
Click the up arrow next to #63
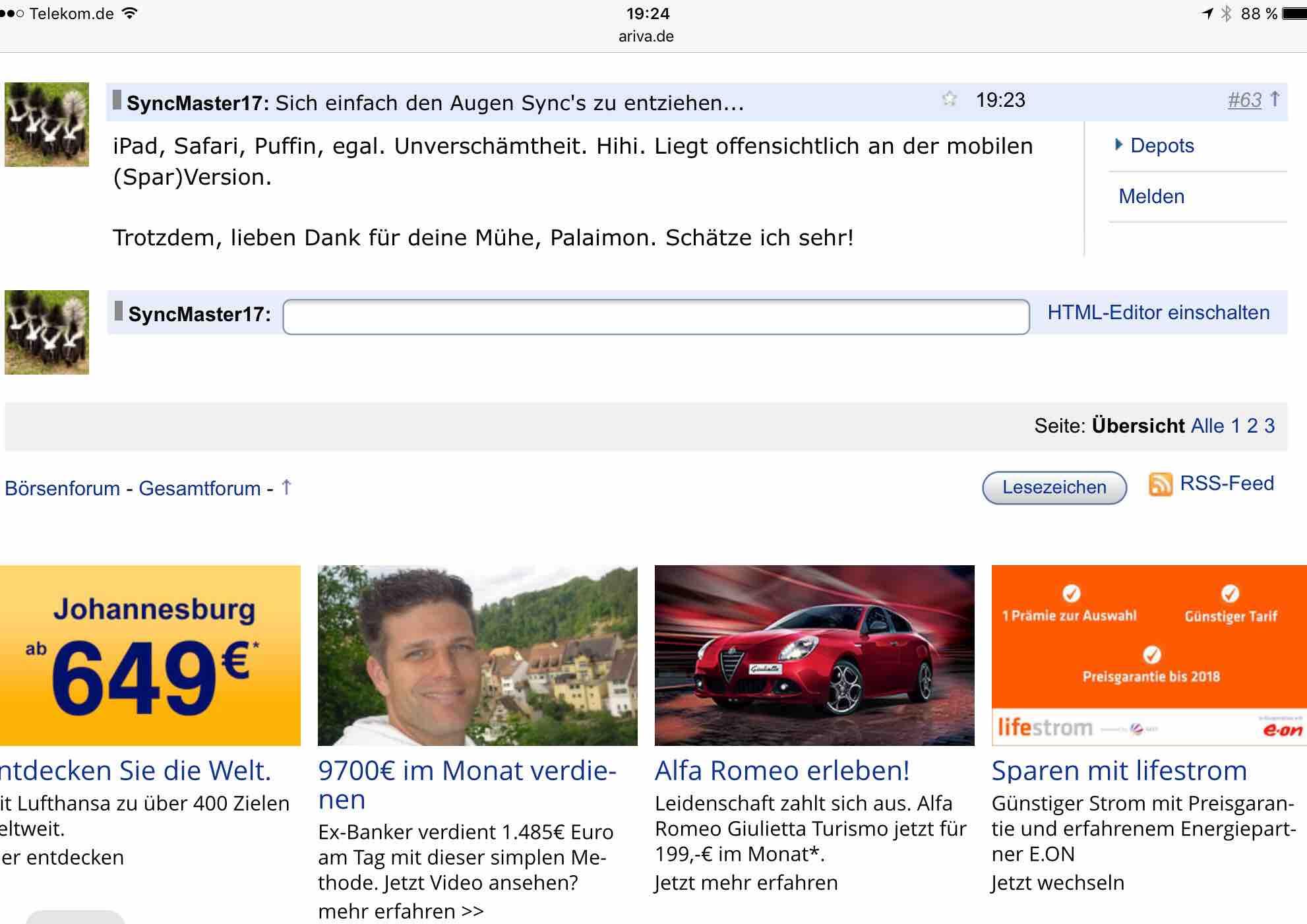pyautogui.click(x=1275, y=99)
